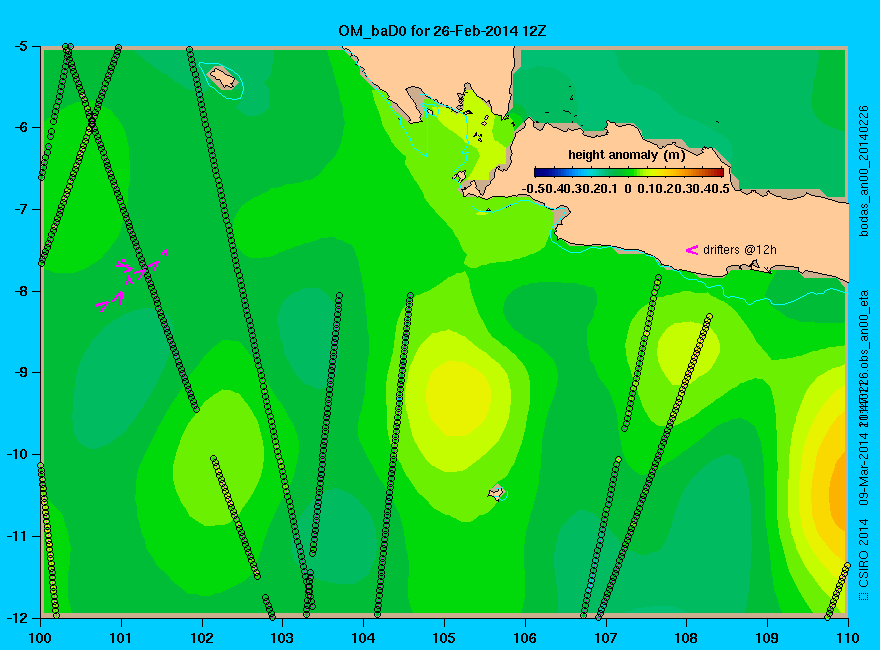Click the height anomaly (m) legend label
880x650 pixels.
coord(626,155)
